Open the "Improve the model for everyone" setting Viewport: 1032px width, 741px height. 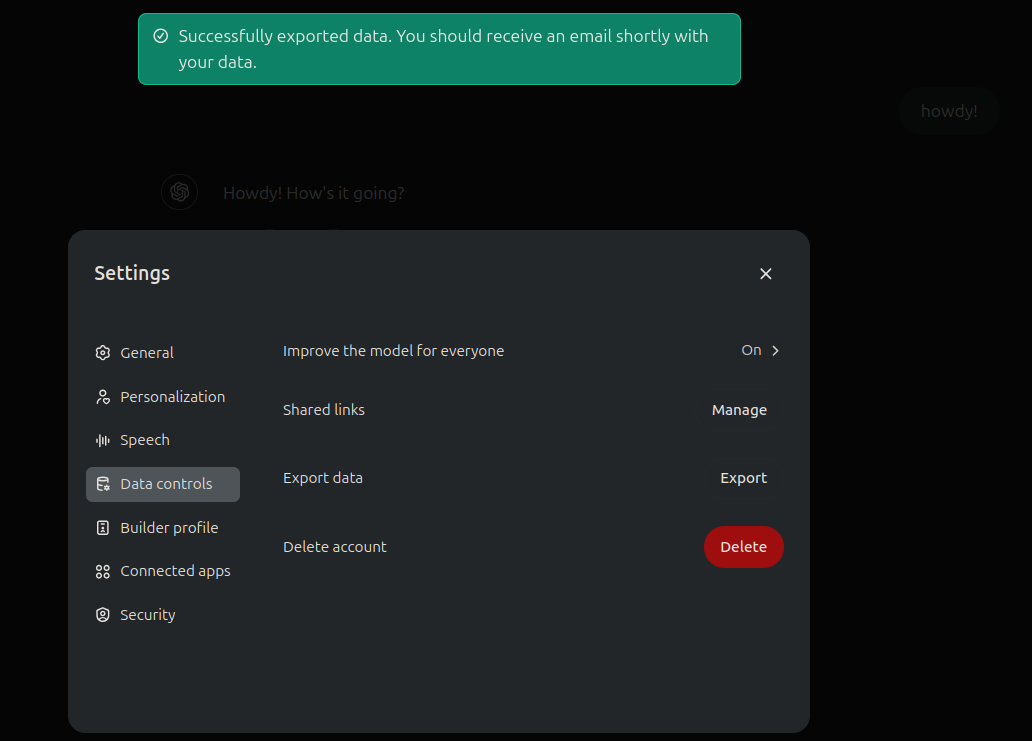(x=393, y=351)
